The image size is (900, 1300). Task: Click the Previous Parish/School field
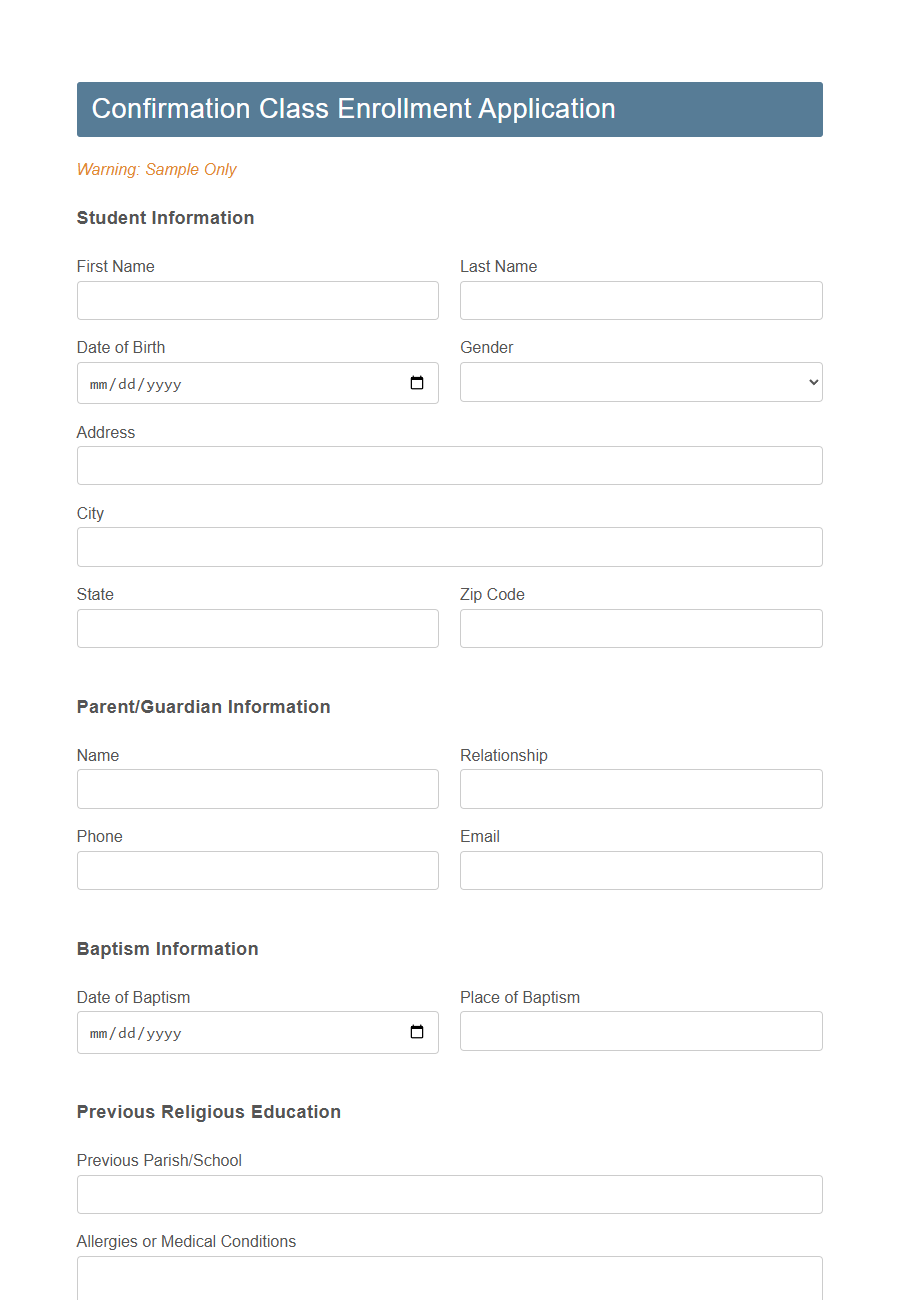click(449, 1194)
